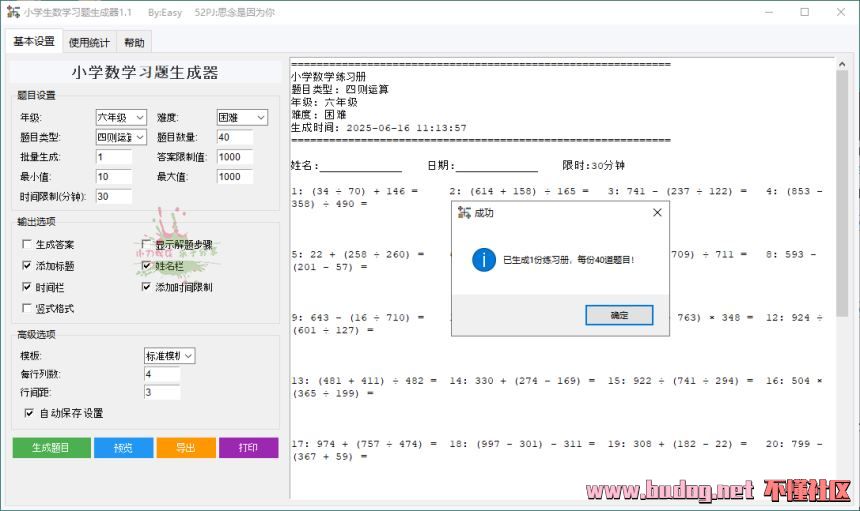Minimize the main application window
This screenshot has width=860, height=511.
pyautogui.click(x=760, y=12)
